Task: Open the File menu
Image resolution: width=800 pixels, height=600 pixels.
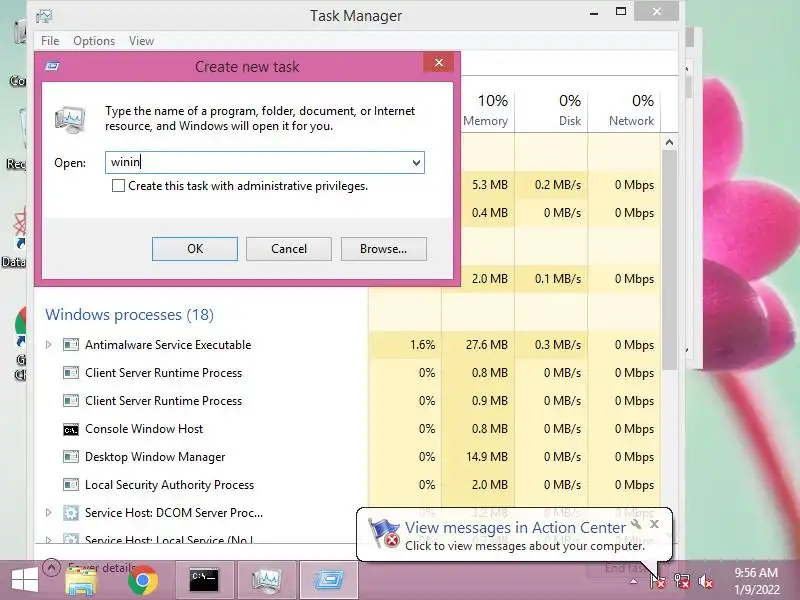Action: [x=50, y=41]
